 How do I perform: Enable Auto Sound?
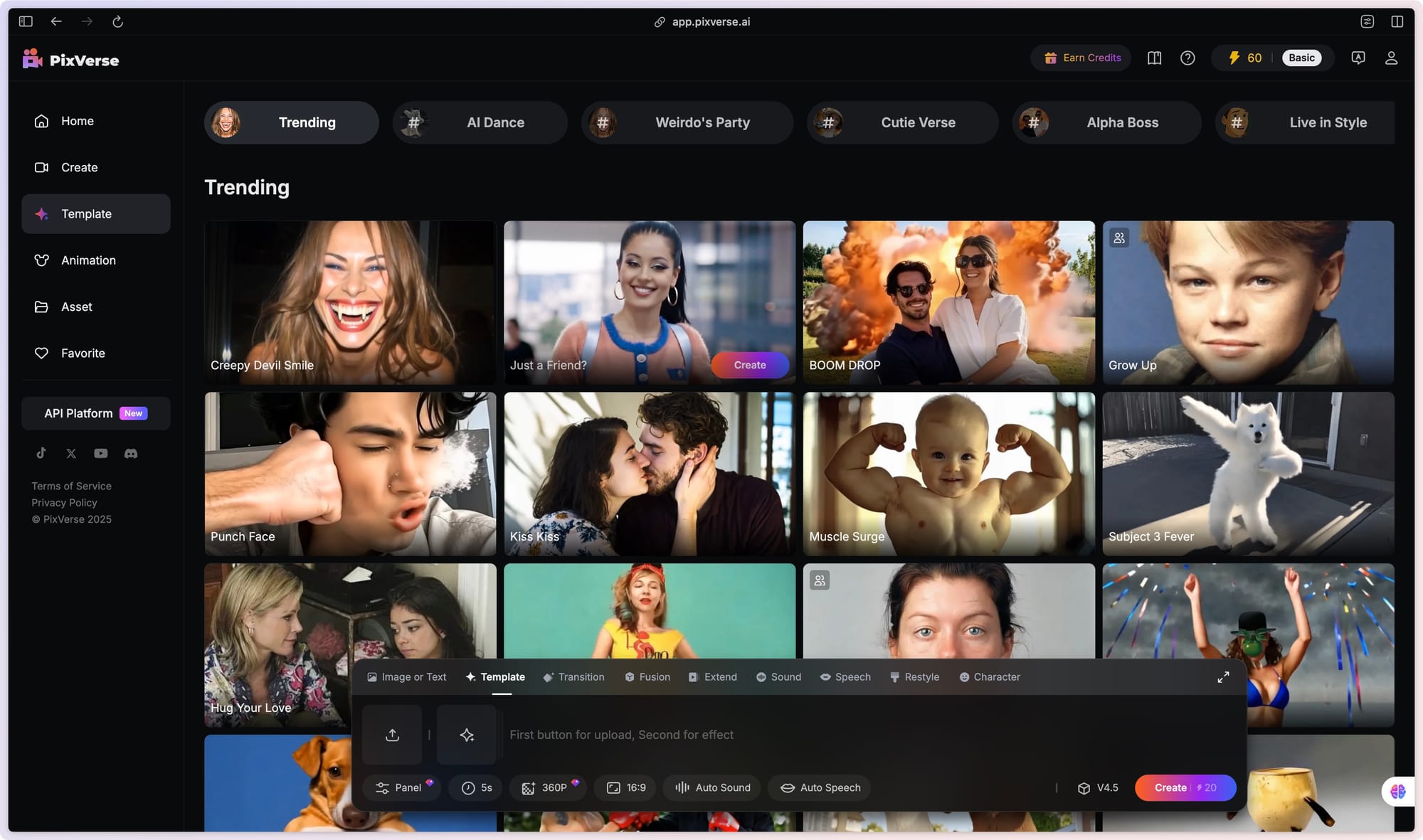[x=711, y=787]
